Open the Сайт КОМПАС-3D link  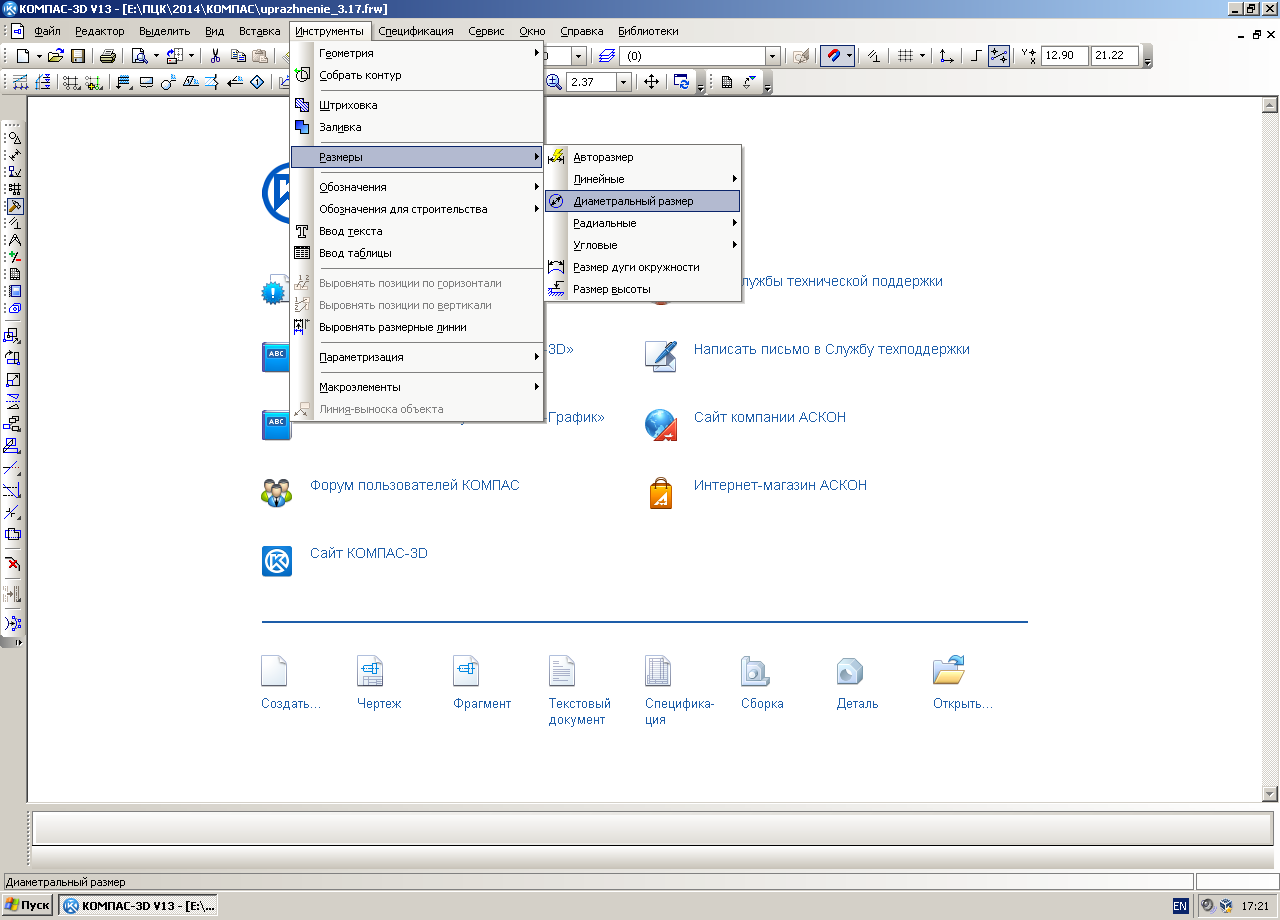(x=368, y=553)
